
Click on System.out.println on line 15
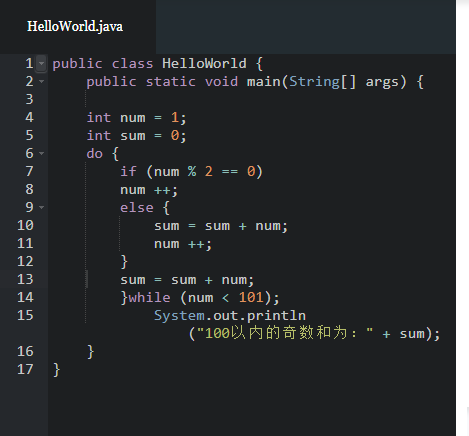(230, 315)
